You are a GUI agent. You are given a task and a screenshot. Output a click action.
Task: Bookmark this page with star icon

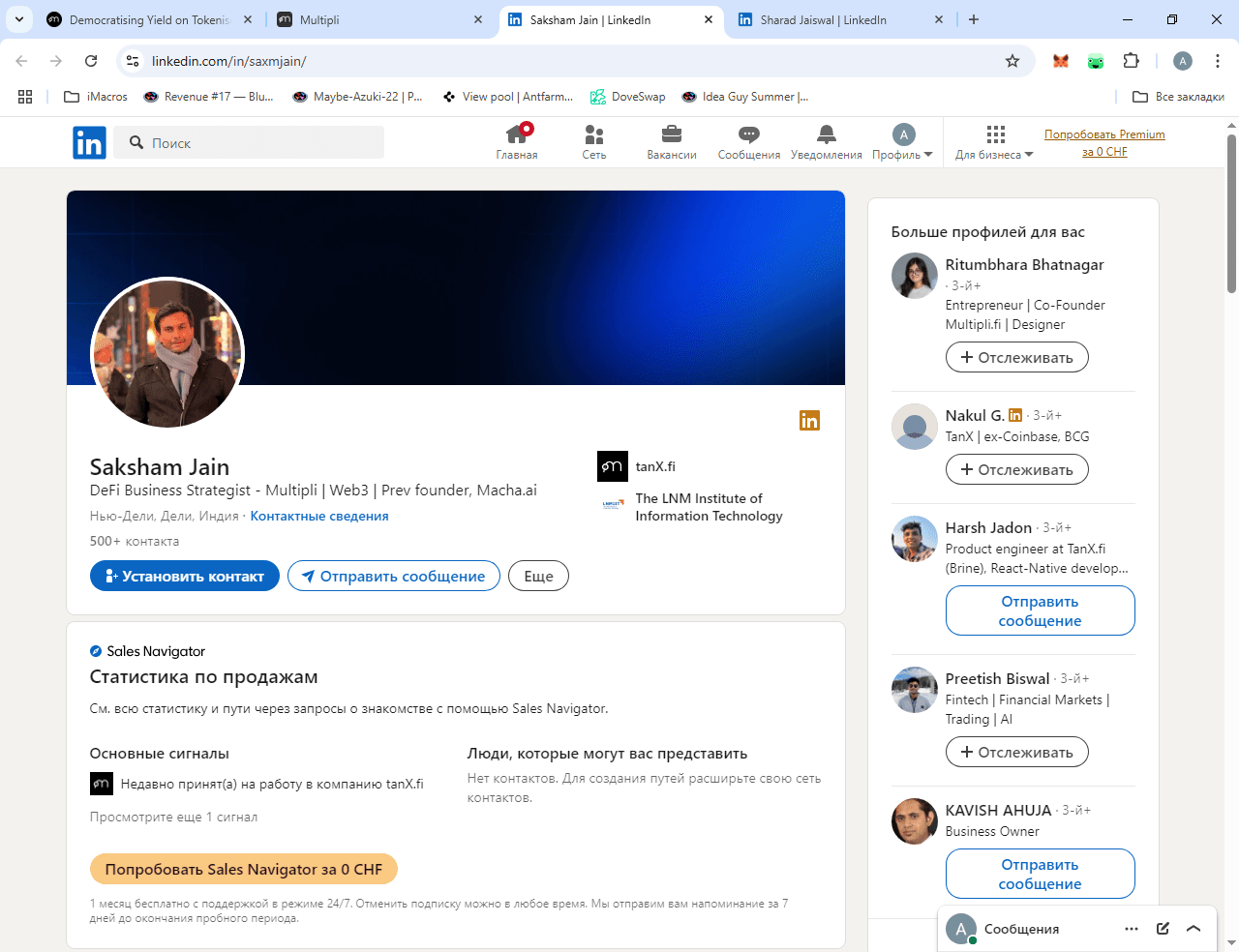click(x=1012, y=61)
